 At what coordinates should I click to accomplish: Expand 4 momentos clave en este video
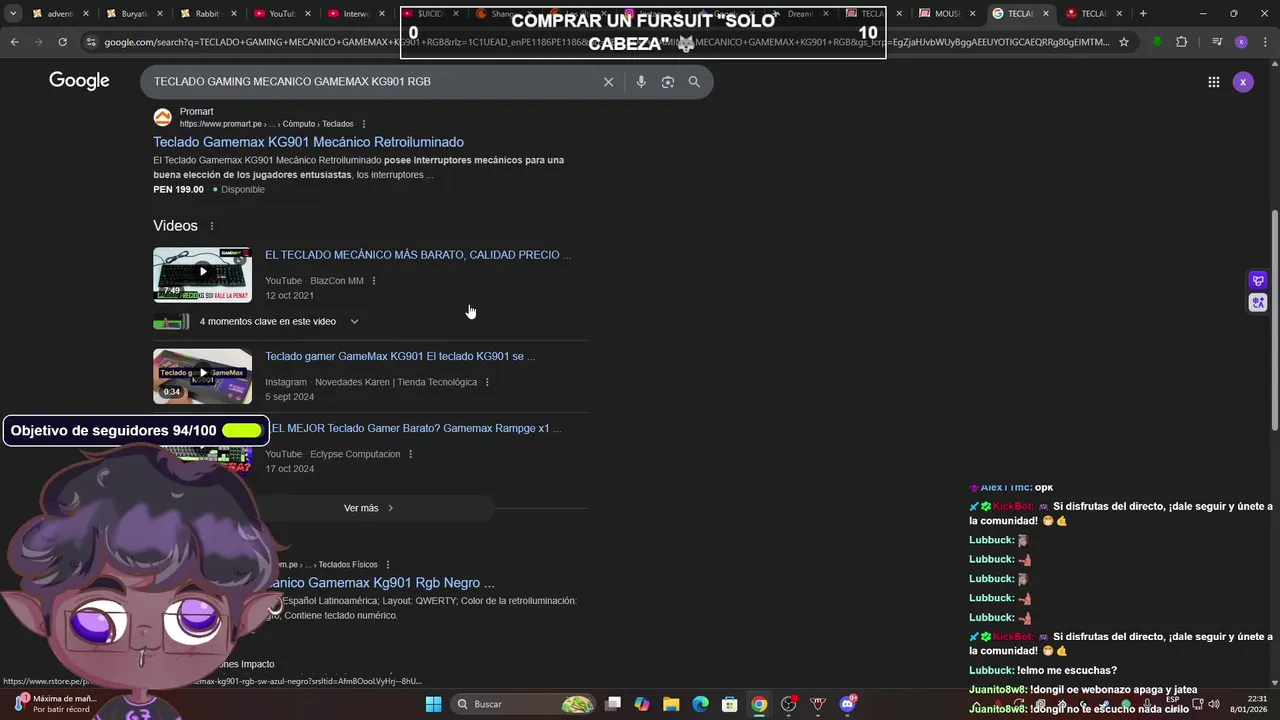354,322
